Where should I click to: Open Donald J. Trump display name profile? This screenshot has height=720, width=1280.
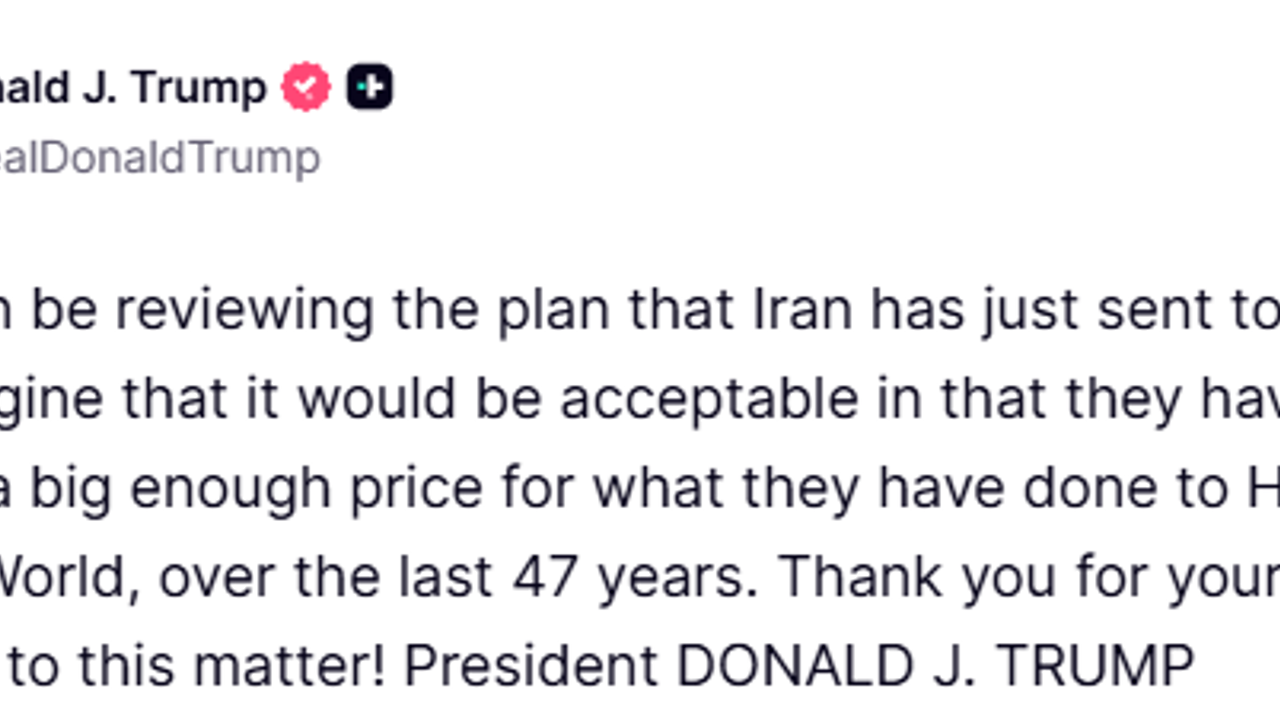pyautogui.click(x=133, y=88)
